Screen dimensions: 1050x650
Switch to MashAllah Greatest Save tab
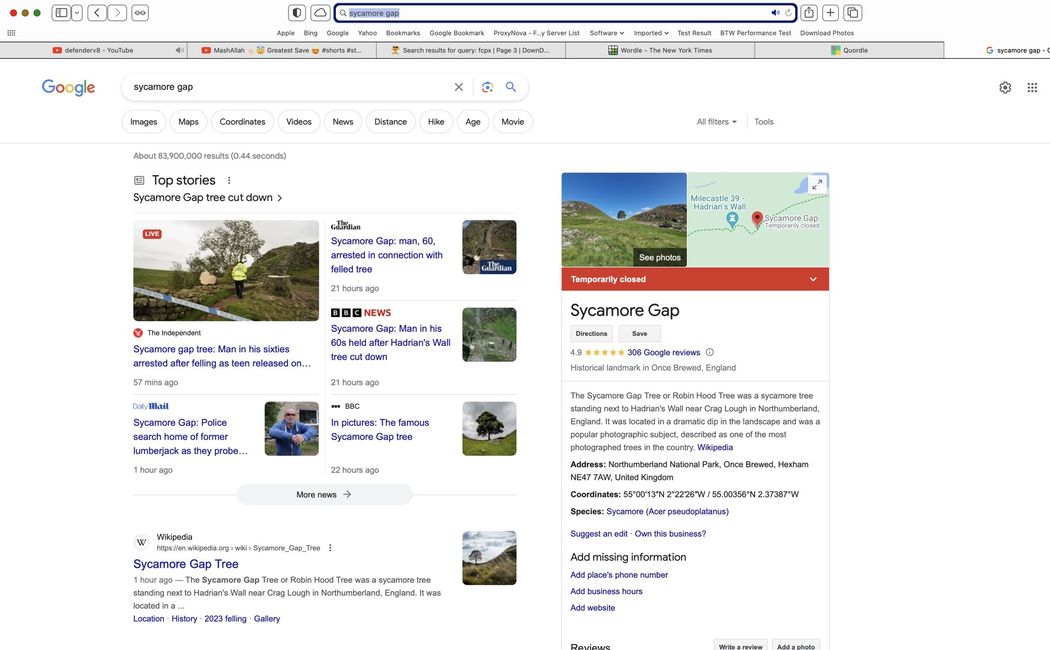point(282,50)
